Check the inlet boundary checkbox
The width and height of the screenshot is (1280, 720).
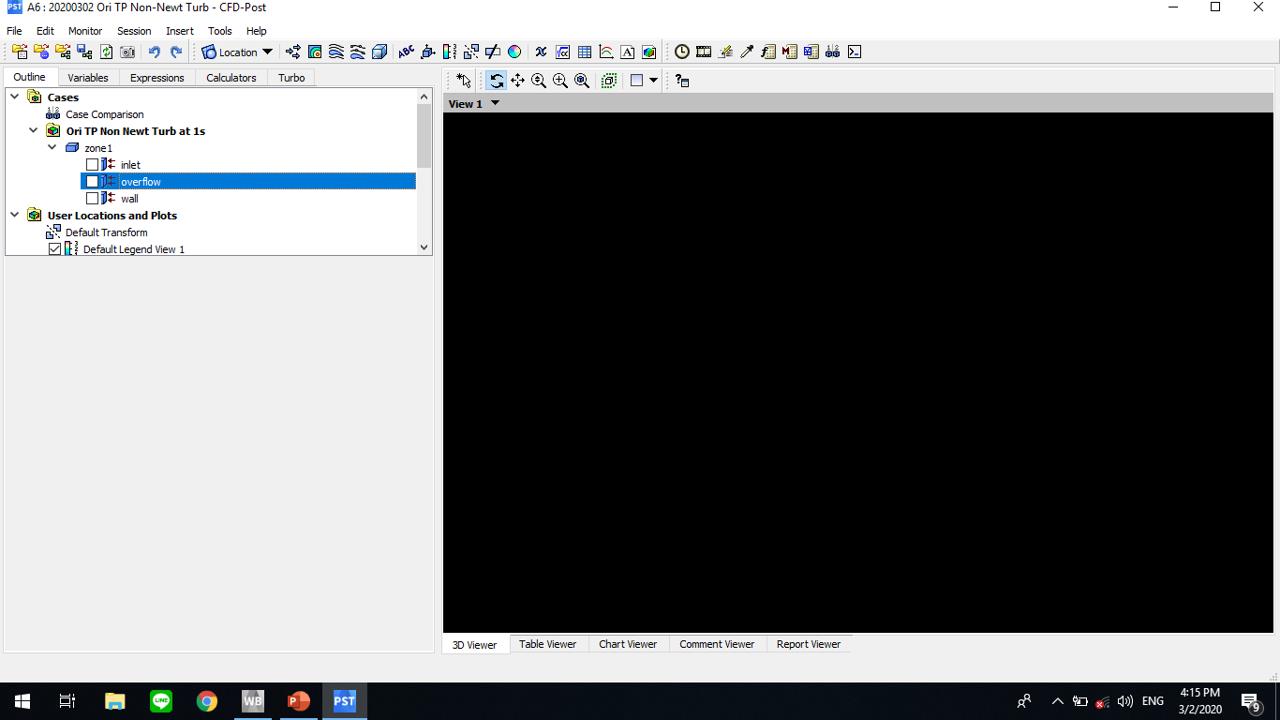[92, 165]
